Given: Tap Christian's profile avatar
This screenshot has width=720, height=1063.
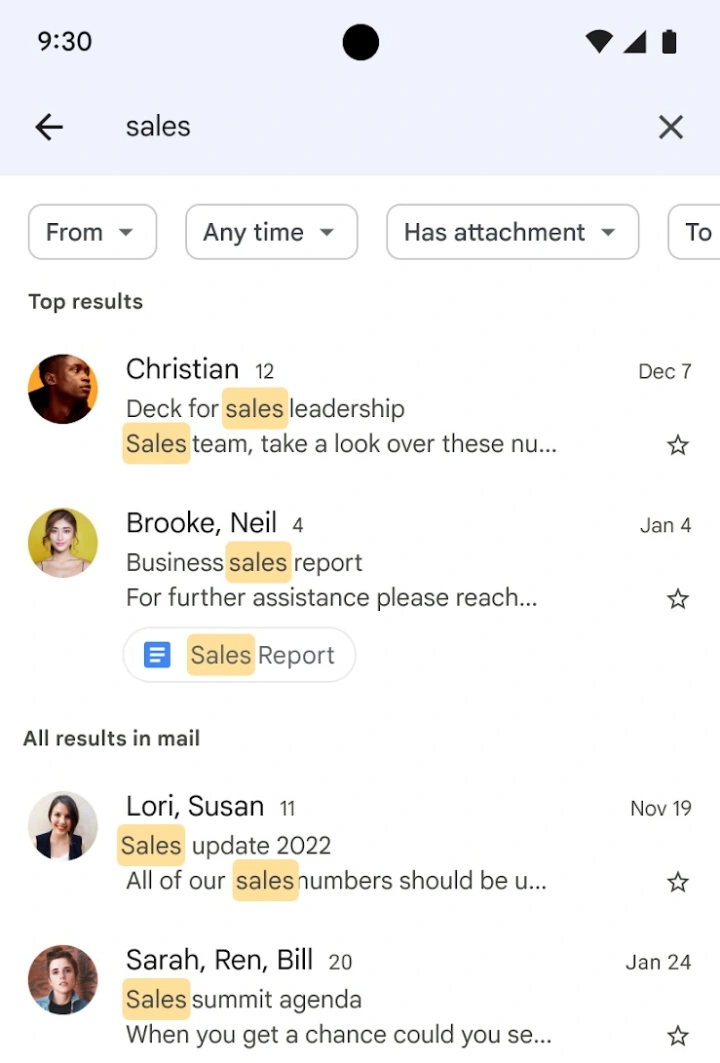Looking at the screenshot, I should tap(63, 388).
